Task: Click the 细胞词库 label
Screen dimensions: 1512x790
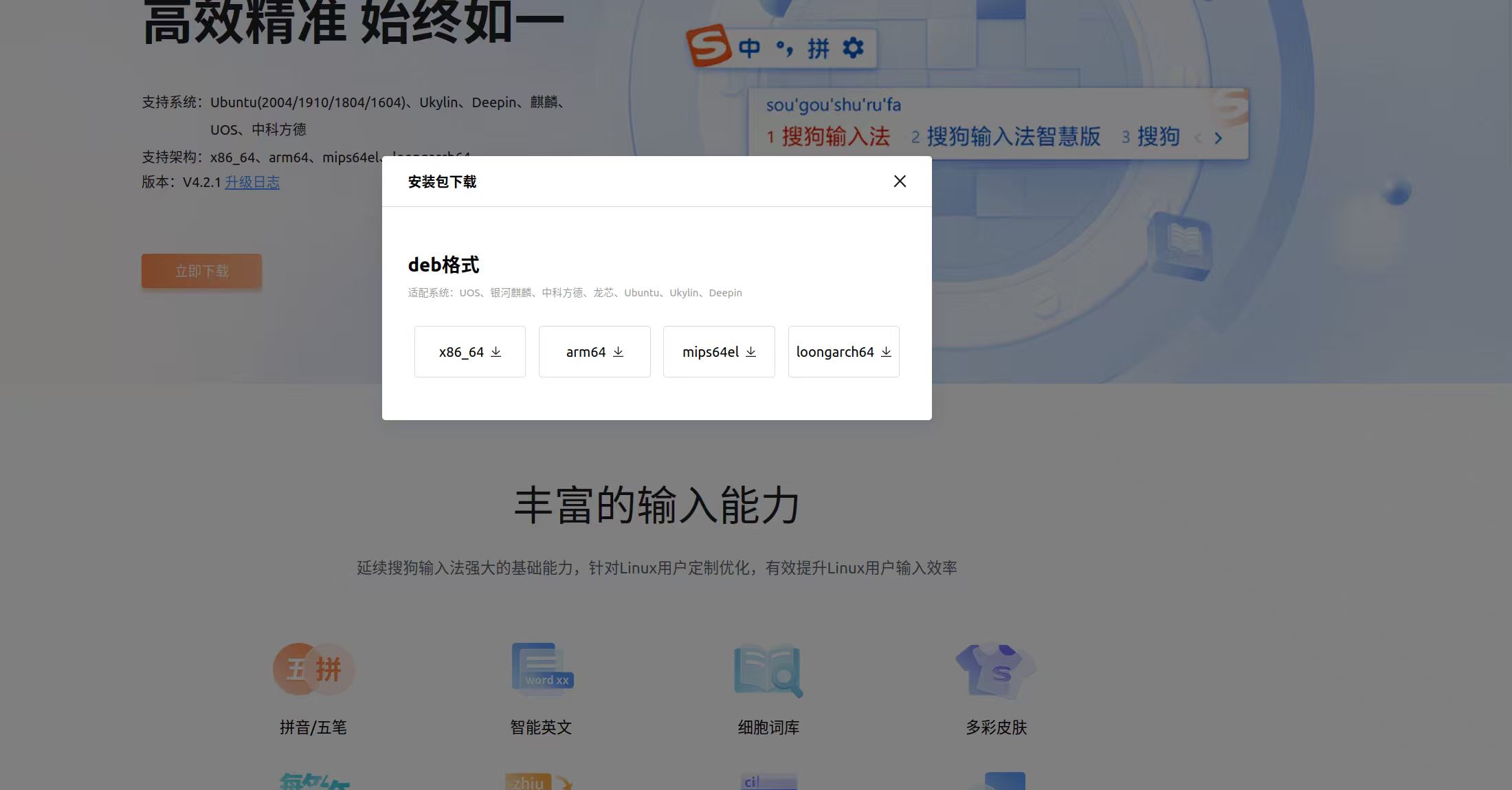Action: tap(768, 727)
